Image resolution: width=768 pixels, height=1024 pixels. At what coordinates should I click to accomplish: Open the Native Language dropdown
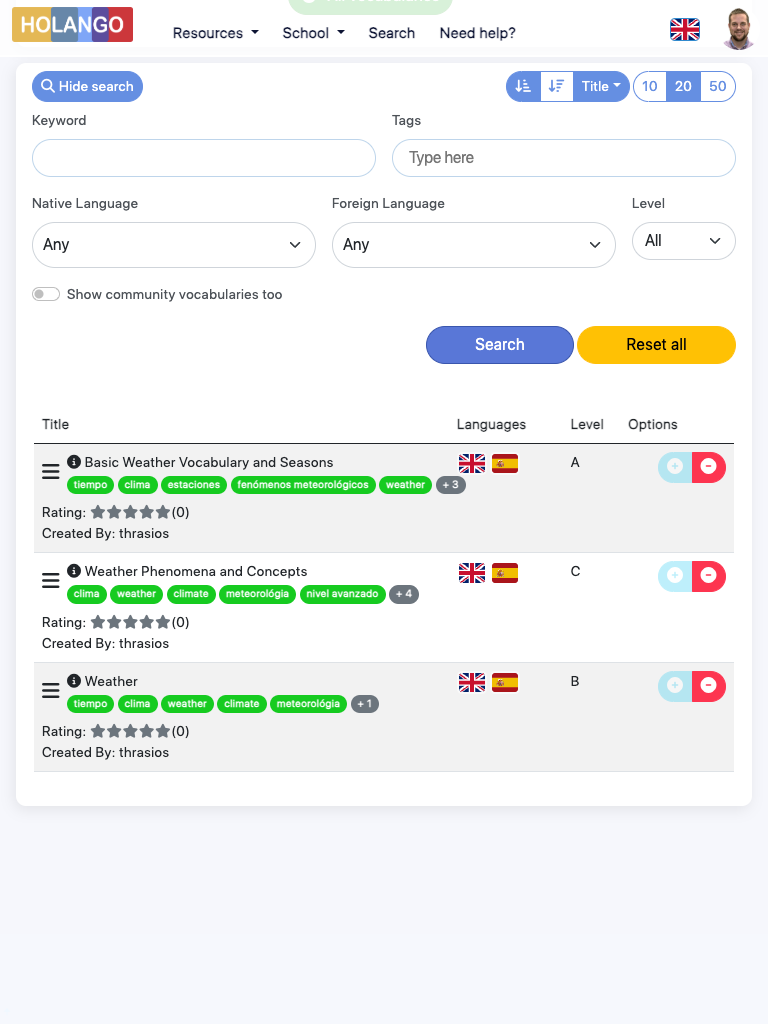tap(174, 245)
